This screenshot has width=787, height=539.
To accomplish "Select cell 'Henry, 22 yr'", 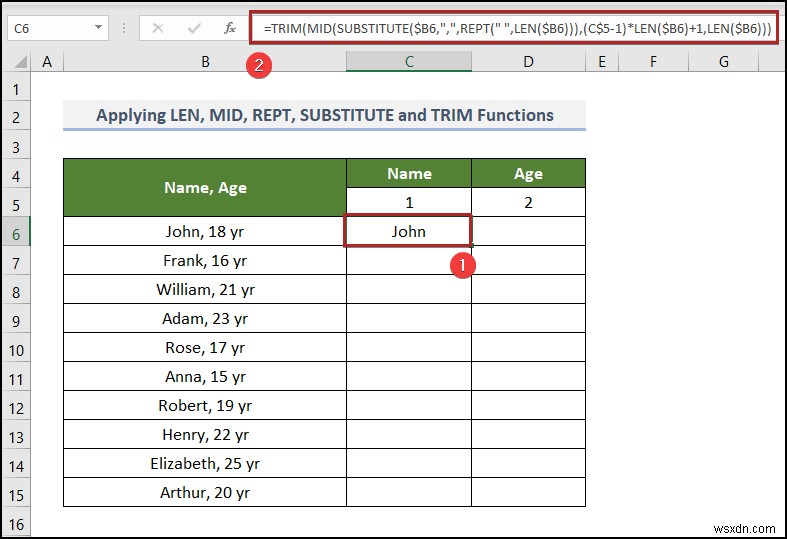I will click(x=205, y=435).
